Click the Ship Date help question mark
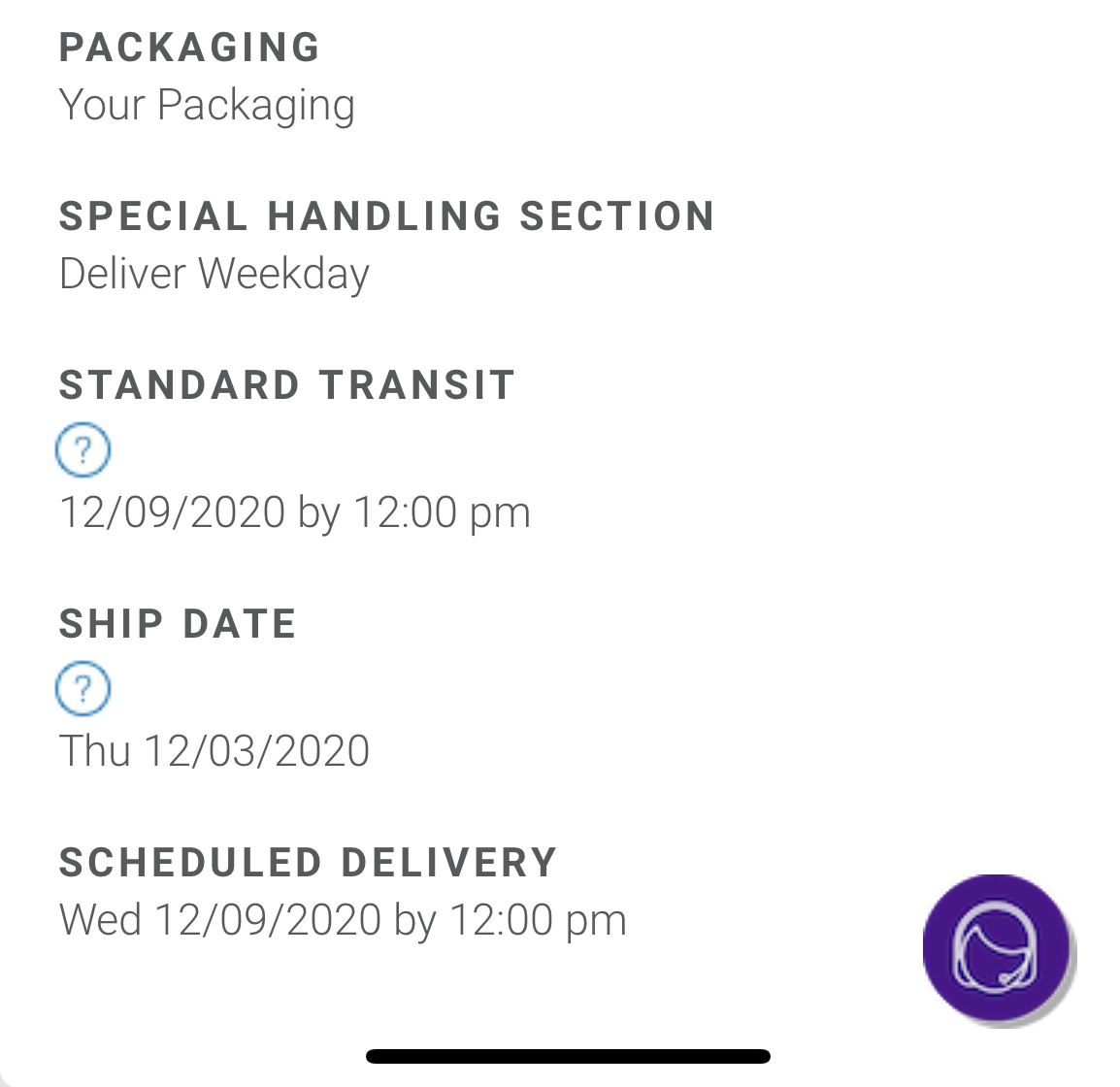 coord(83,689)
